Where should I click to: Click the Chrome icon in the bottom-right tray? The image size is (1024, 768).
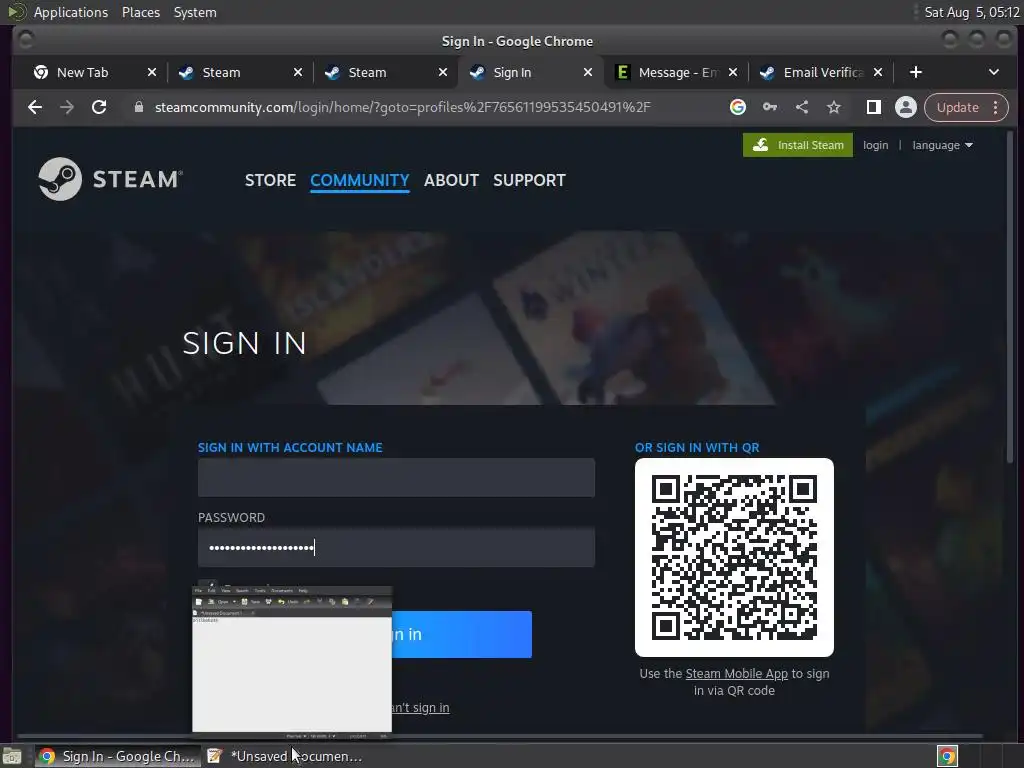click(x=948, y=756)
